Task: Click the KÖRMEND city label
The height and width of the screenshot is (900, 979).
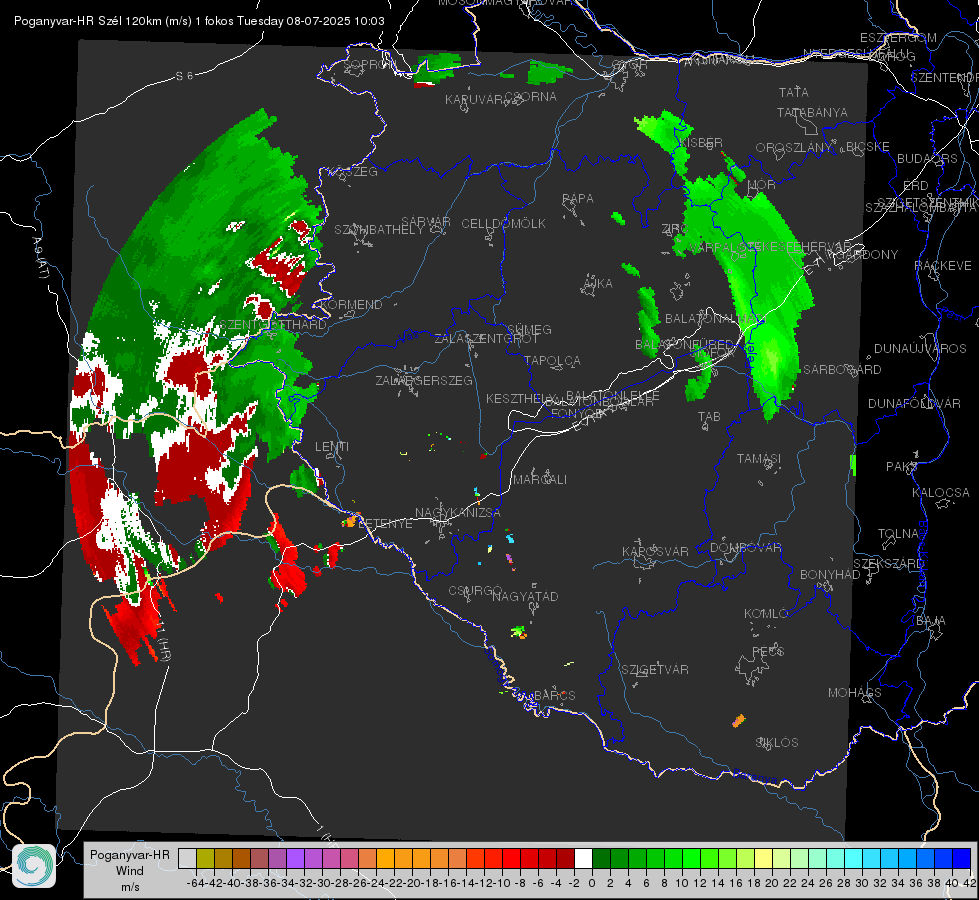Action: pos(352,305)
